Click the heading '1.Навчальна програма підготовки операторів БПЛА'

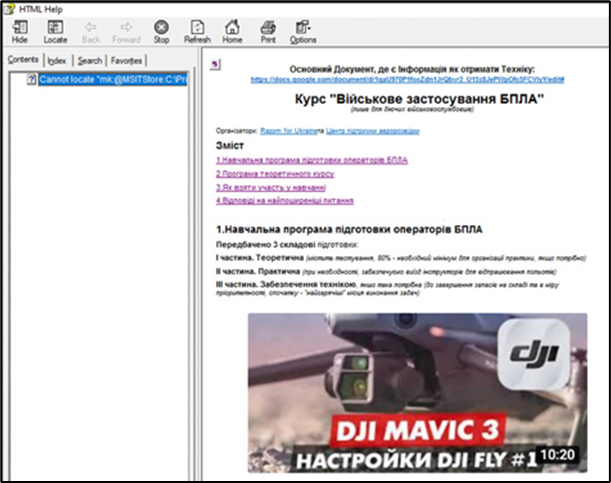click(x=349, y=229)
